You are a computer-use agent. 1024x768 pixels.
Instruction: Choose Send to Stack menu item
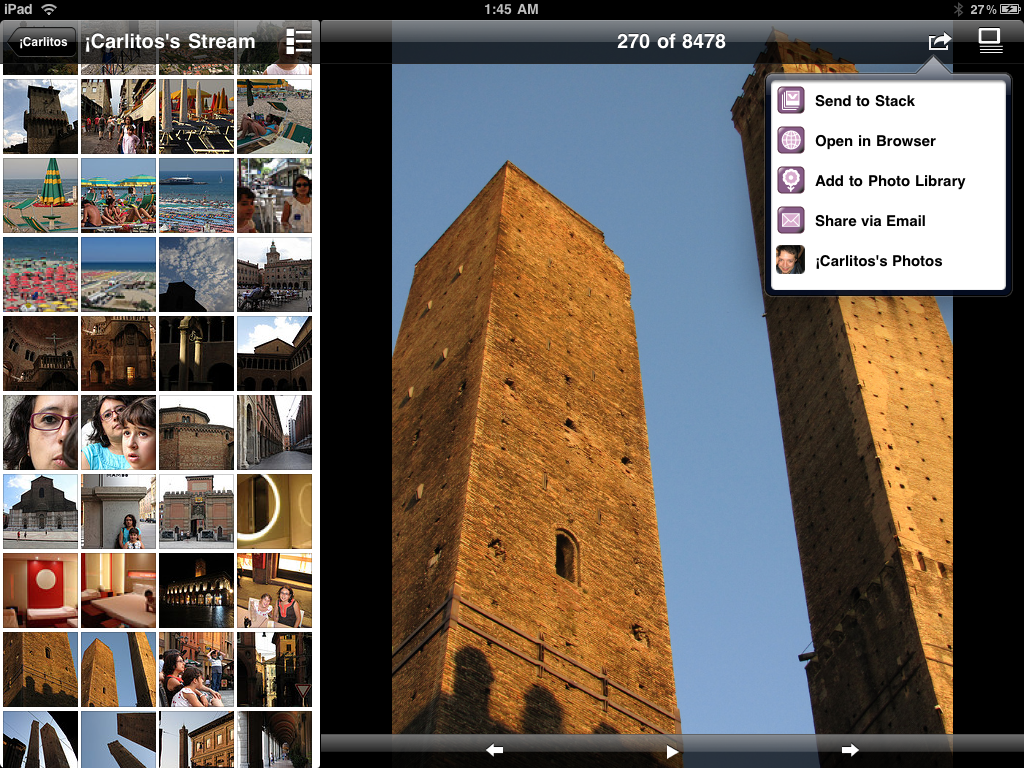888,101
